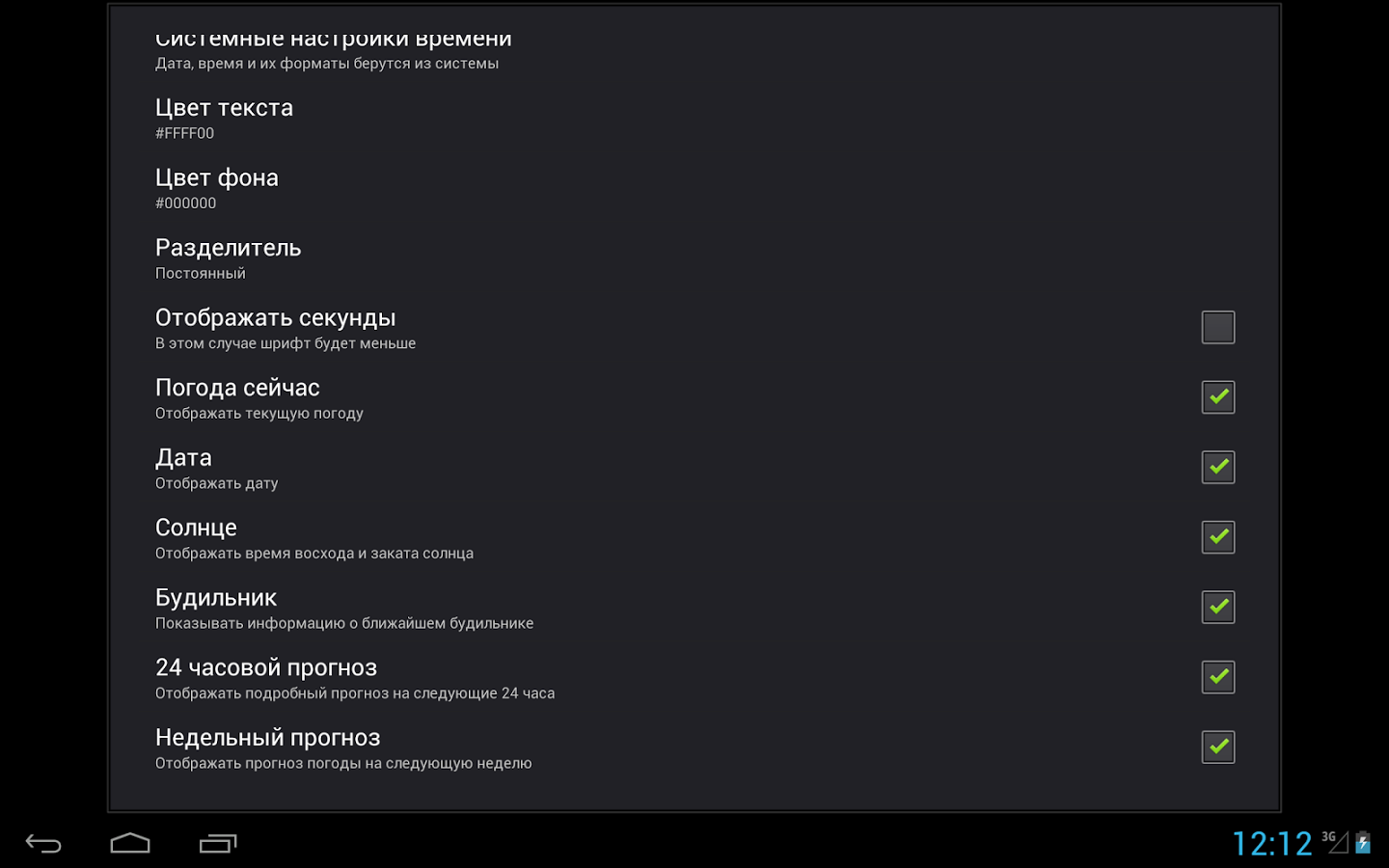Open the Разделитель separator option list
The height and width of the screenshot is (868, 1389).
[694, 258]
